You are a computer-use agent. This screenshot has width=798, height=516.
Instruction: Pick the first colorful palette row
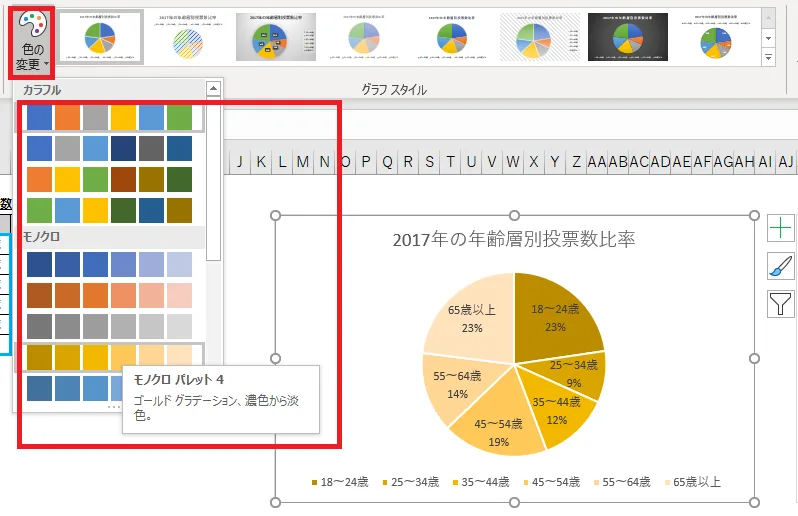[110, 117]
